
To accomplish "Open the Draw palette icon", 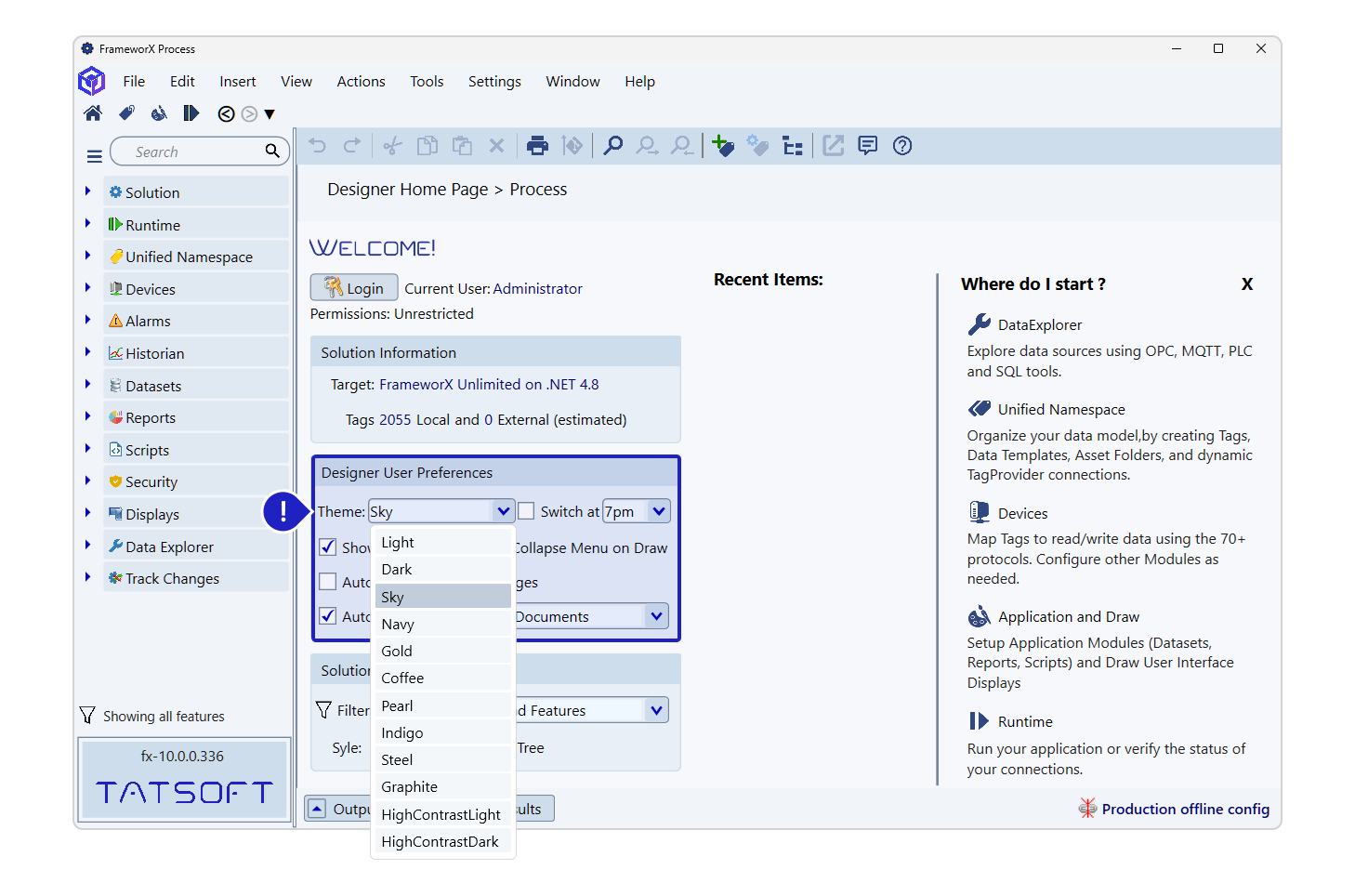I will (x=159, y=113).
